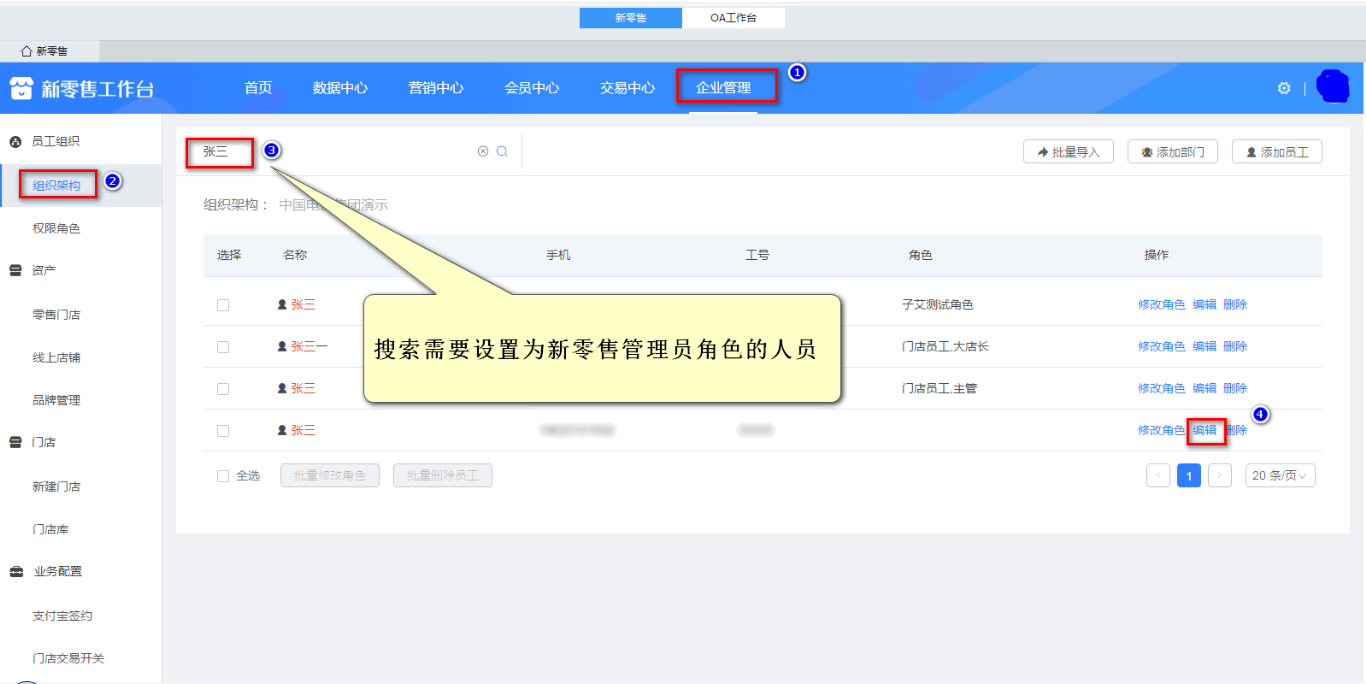This screenshot has height=684, width=1366.
Task: Open the 数据中心 menu
Action: (x=340, y=88)
